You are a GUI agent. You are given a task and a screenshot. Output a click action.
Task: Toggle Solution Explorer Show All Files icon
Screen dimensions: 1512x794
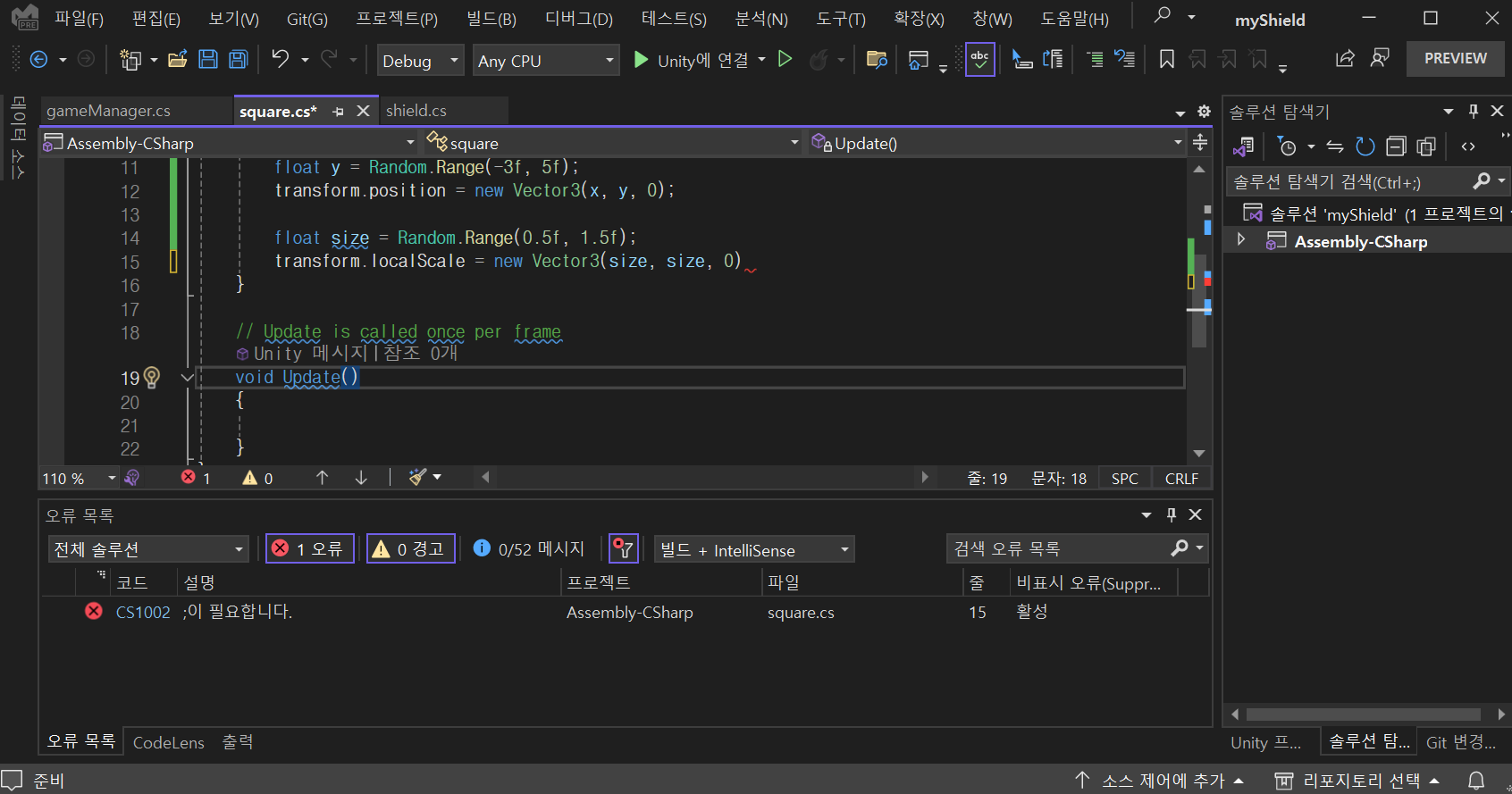[1426, 146]
